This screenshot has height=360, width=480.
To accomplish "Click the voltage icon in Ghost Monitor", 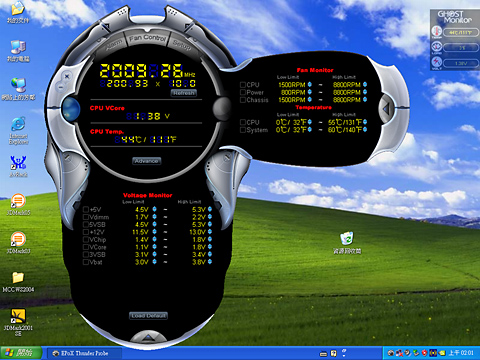I will (437, 62).
